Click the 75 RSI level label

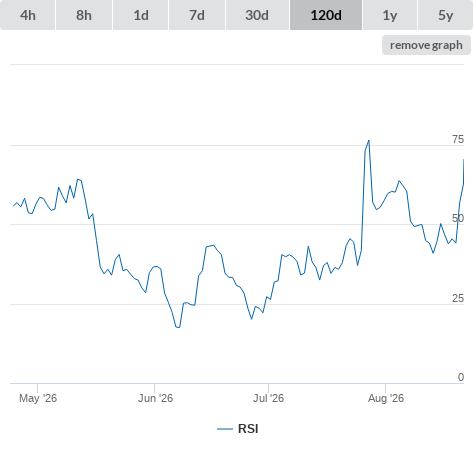coord(458,139)
